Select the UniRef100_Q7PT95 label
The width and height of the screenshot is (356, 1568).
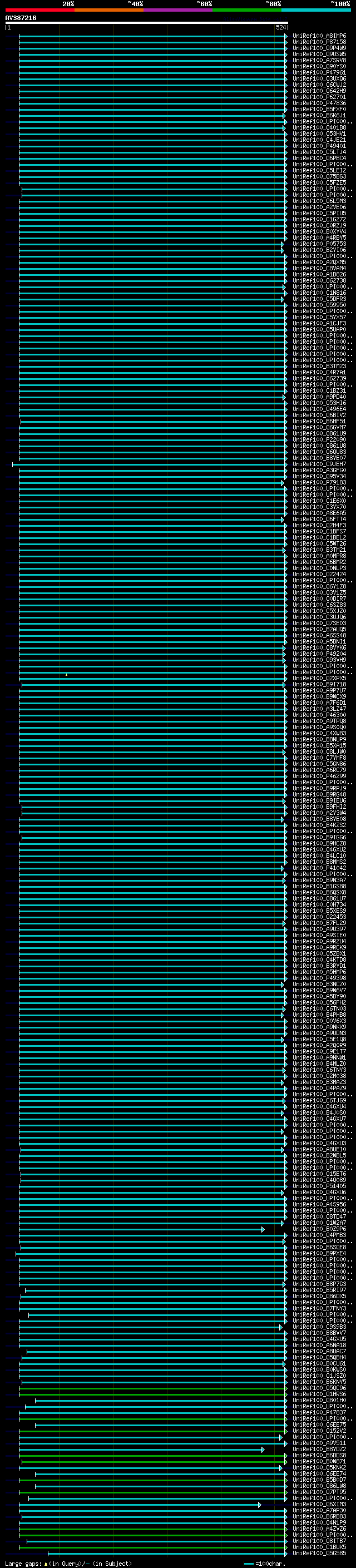(319, 1492)
